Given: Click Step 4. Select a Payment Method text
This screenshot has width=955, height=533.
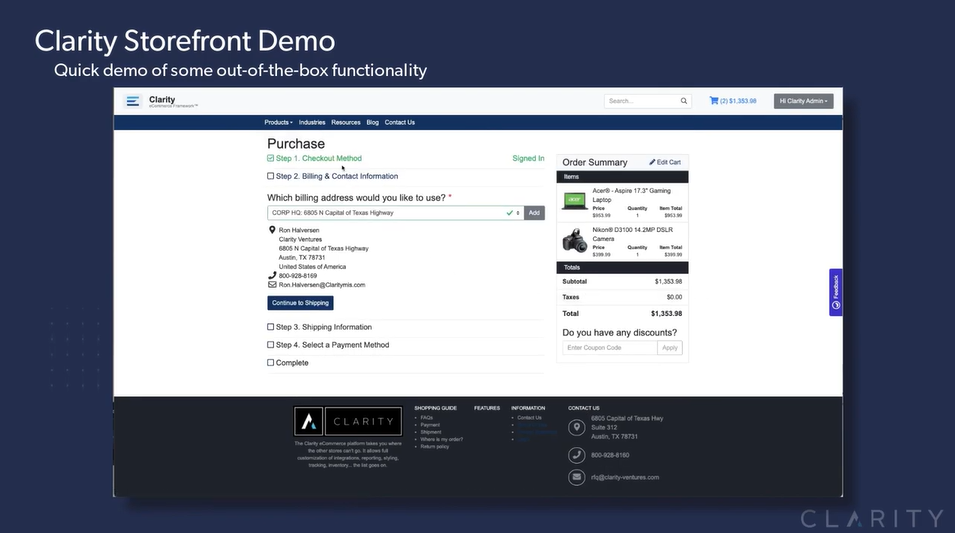Looking at the screenshot, I should [333, 345].
